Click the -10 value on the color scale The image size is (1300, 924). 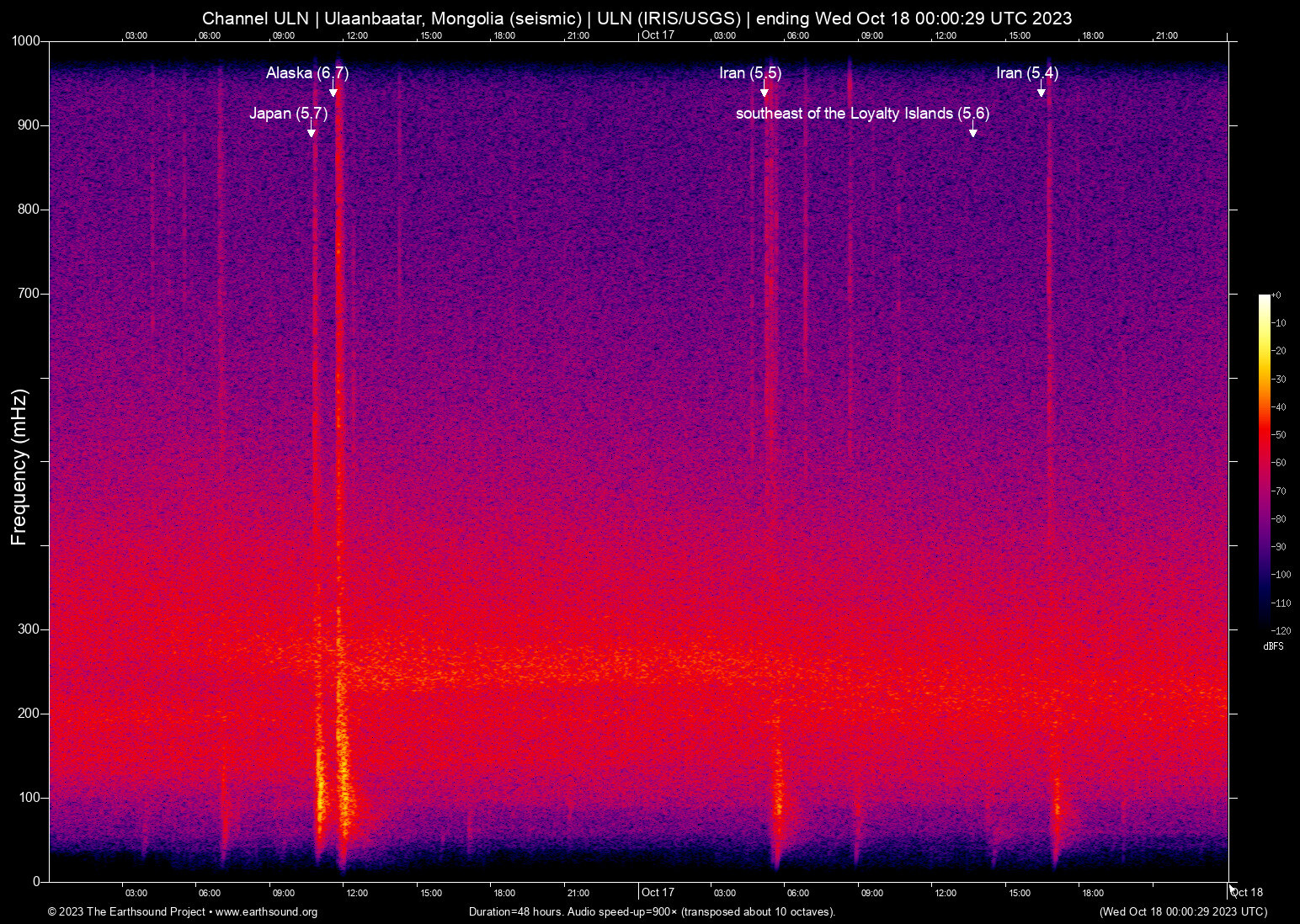tap(1278, 323)
